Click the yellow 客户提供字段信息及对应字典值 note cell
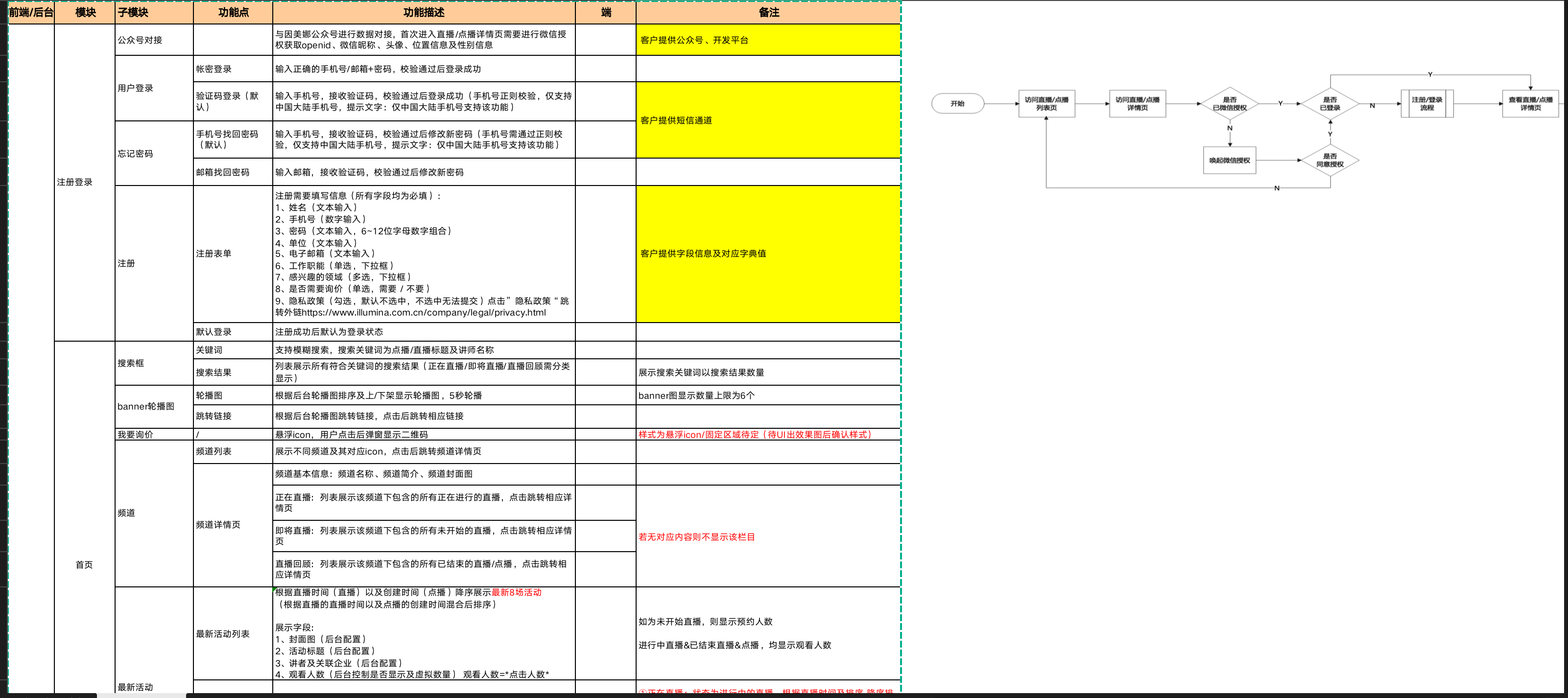This screenshot has width=1568, height=698. [x=768, y=254]
